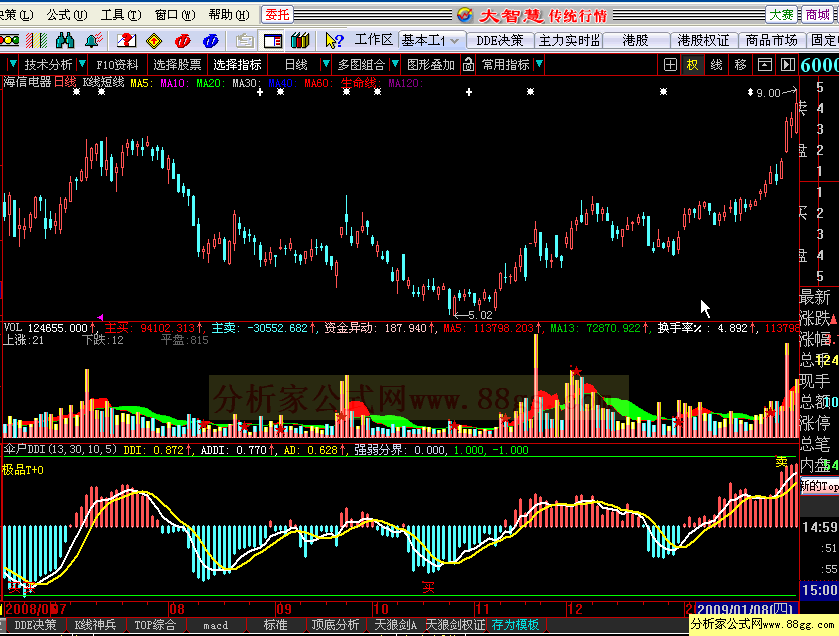This screenshot has width=839, height=636.
Task: Click 选择指标 to choose indicator
Action: click(237, 65)
